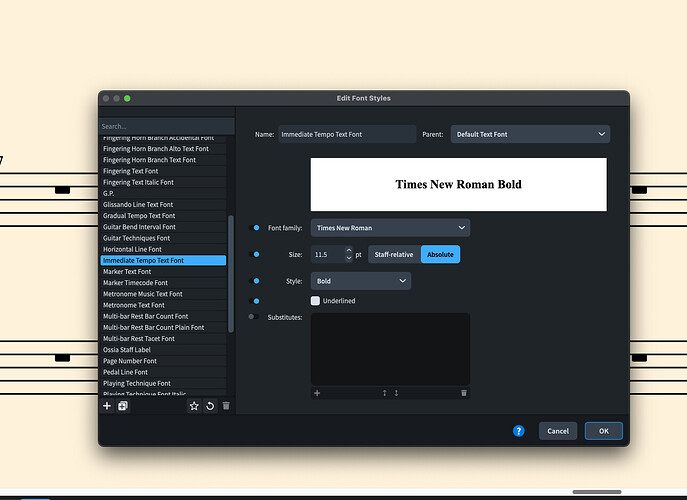Add a new font style with plus icon
Viewport: 687px width, 500px height.
pos(106,406)
